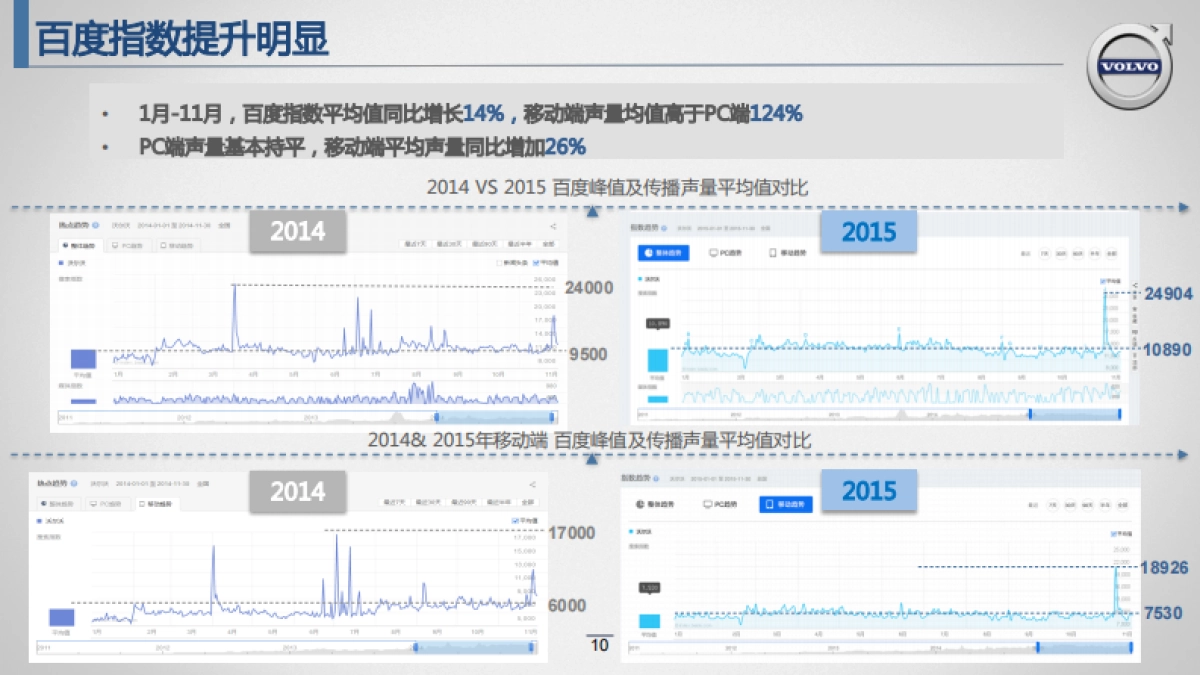
Task: Click the blue legend swatch in the 2015 chart
Action: 640,279
